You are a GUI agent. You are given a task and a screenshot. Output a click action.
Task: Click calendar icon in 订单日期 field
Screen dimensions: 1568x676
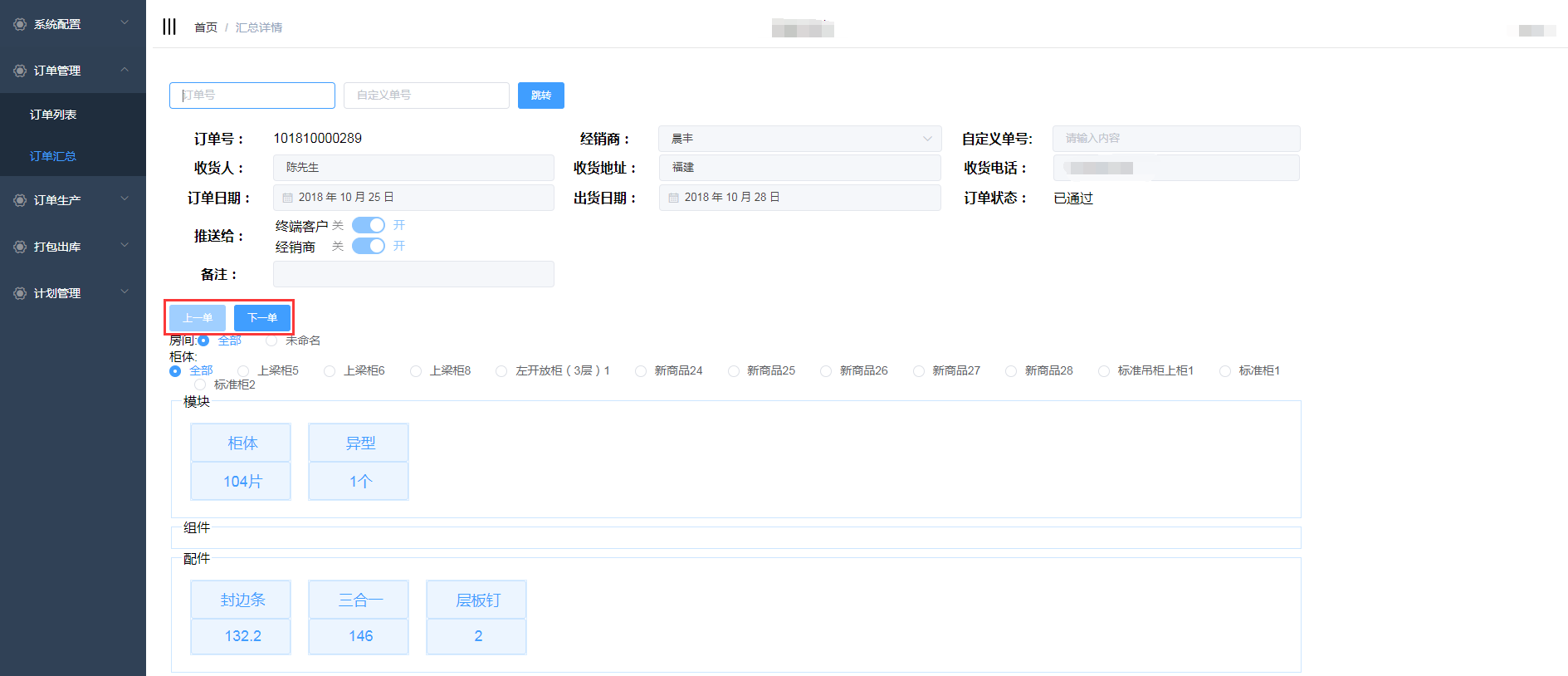coord(288,198)
